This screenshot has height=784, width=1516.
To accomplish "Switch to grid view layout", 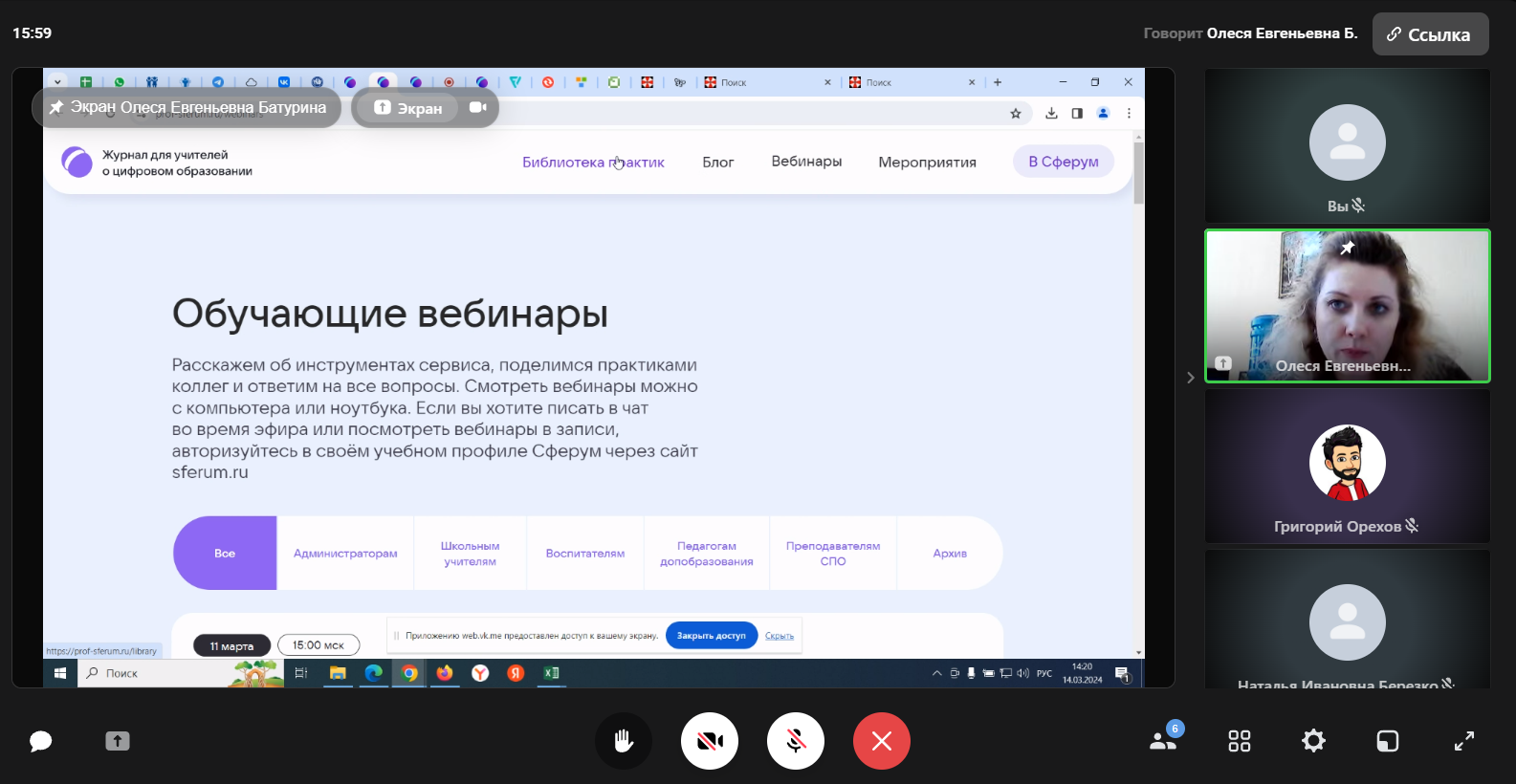I will pos(1240,741).
